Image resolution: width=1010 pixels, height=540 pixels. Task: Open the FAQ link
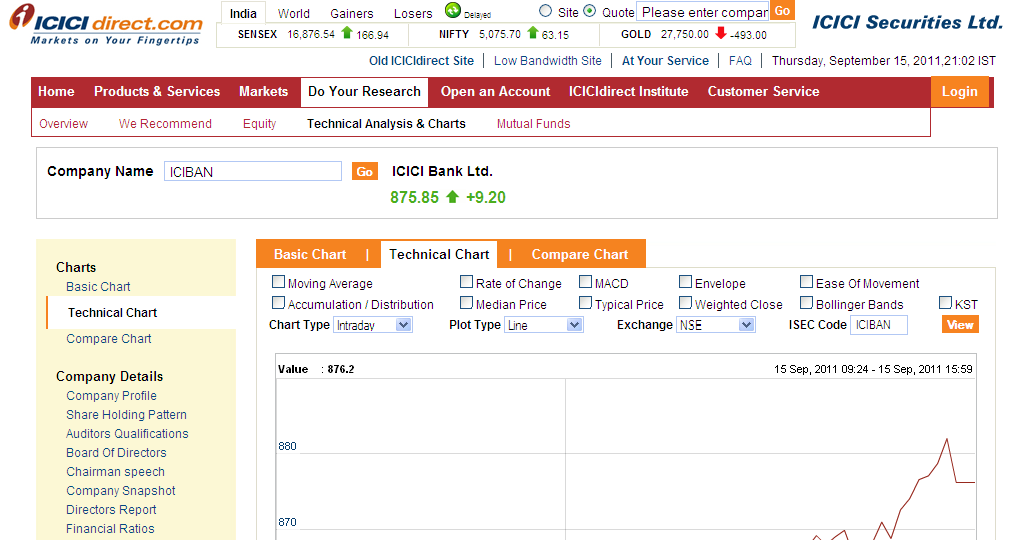(x=740, y=61)
